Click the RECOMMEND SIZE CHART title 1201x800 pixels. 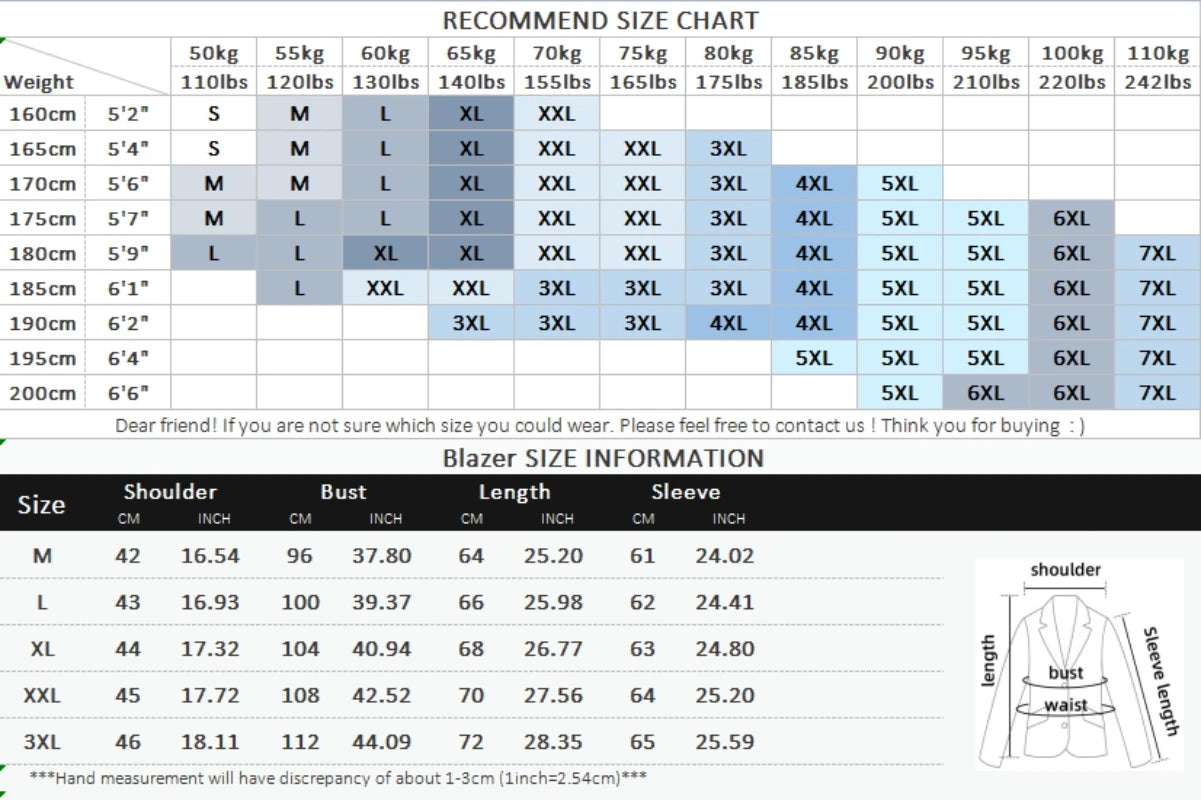[x=600, y=20]
